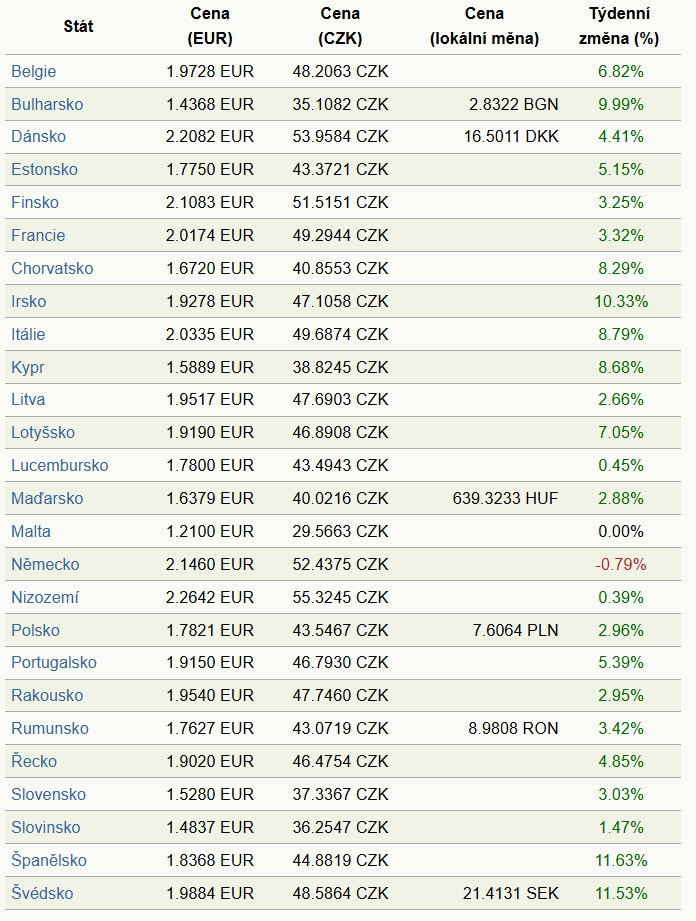Click the Stát column header
The height and width of the screenshot is (921, 696).
click(78, 26)
